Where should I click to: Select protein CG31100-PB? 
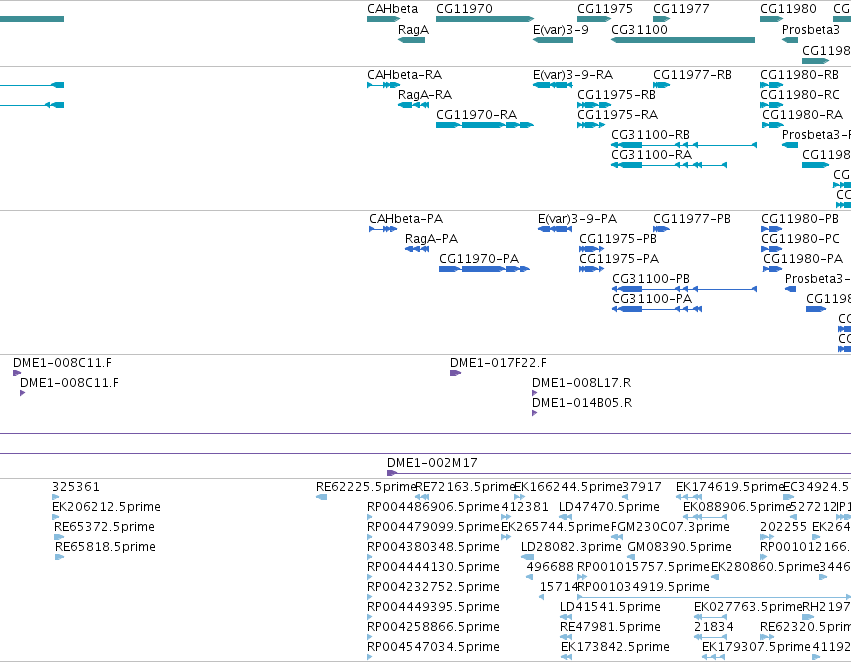point(684,289)
